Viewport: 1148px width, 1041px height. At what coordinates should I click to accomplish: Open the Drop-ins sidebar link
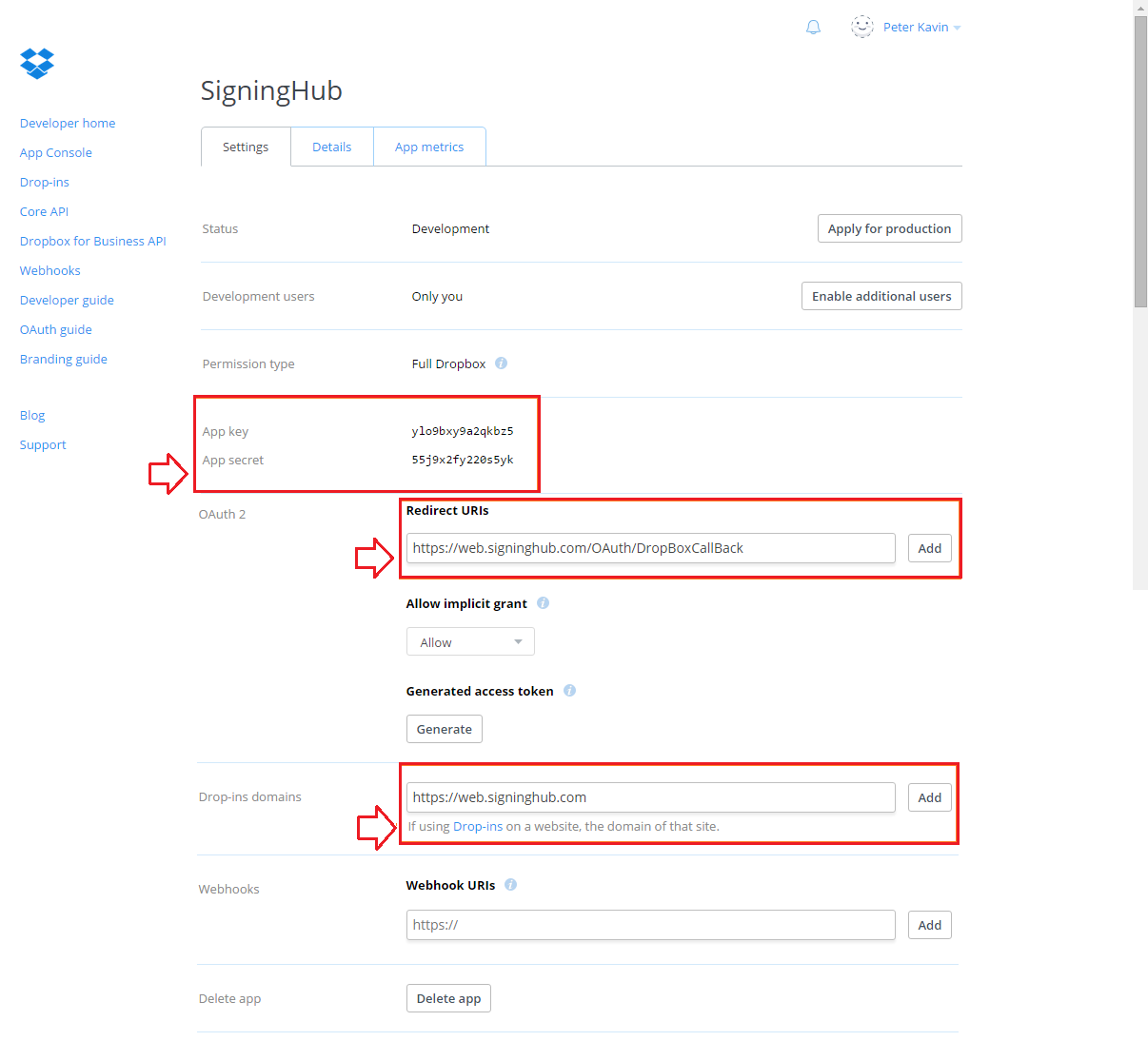pos(45,182)
